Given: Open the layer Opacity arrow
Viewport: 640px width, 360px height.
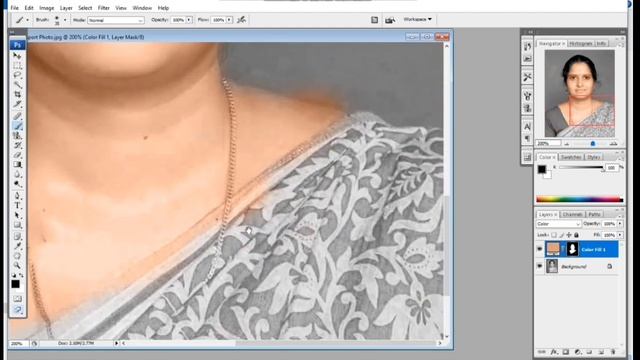Looking at the screenshot, I should tap(620, 224).
